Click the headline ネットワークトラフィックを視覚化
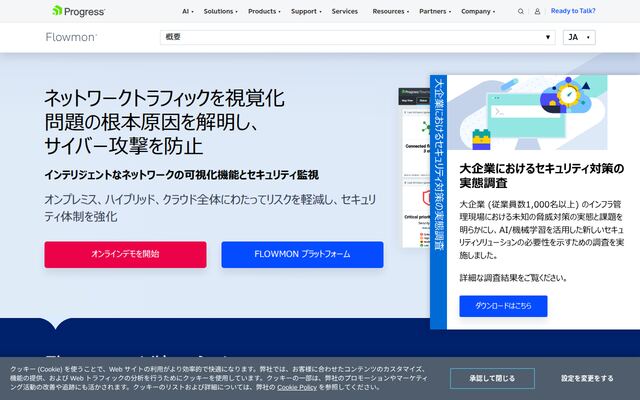Image resolution: width=640 pixels, height=400 pixels. click(164, 98)
